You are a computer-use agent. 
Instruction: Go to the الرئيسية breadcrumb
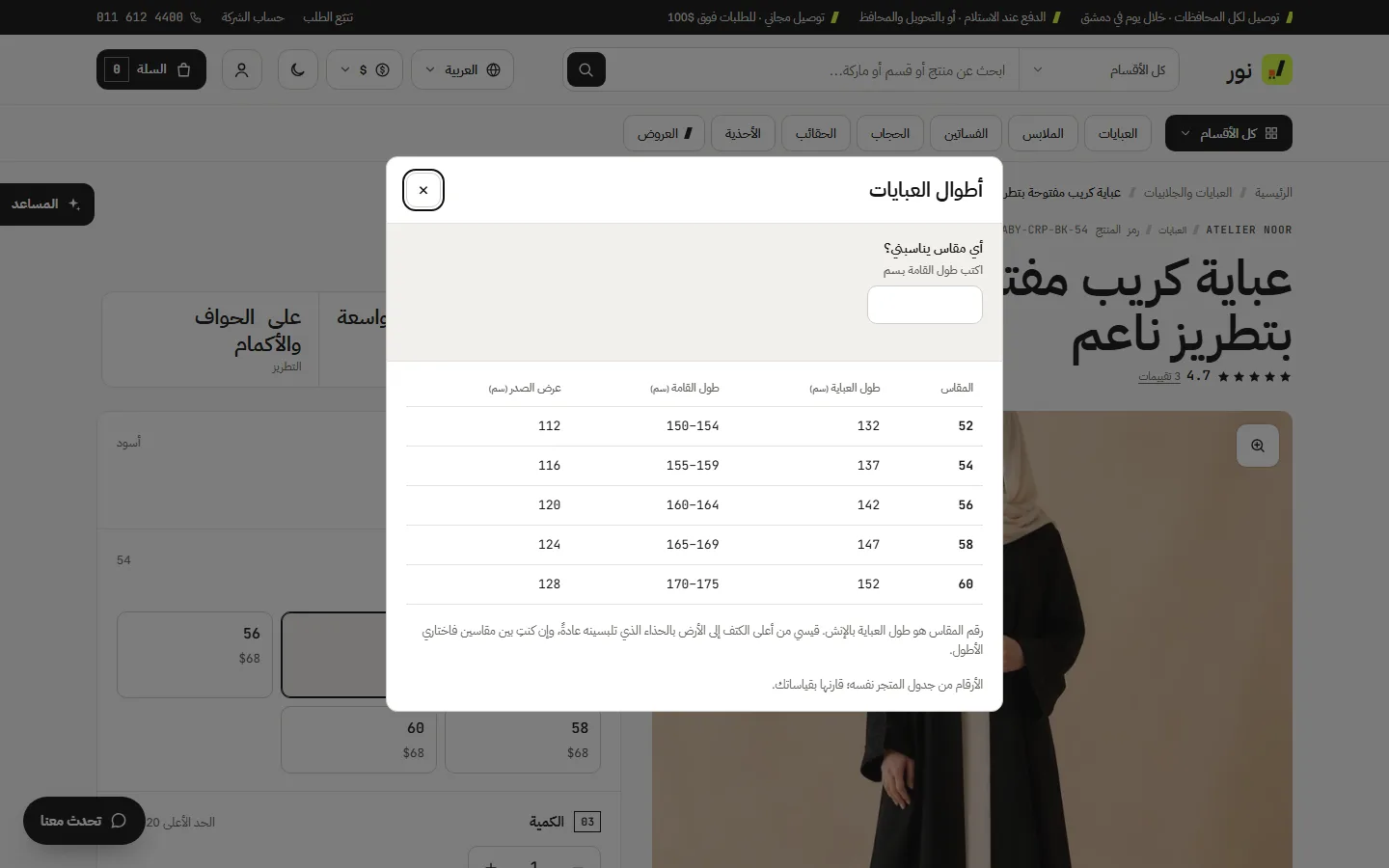pyautogui.click(x=1273, y=193)
